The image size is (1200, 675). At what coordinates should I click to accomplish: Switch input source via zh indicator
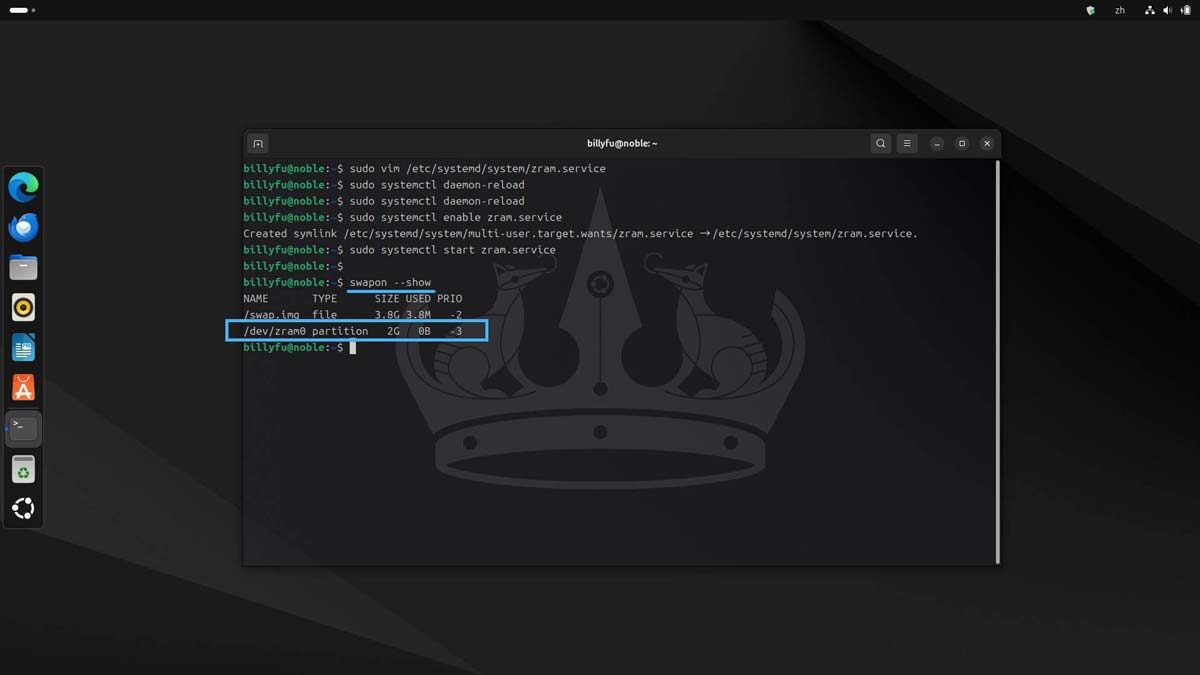click(x=1120, y=10)
